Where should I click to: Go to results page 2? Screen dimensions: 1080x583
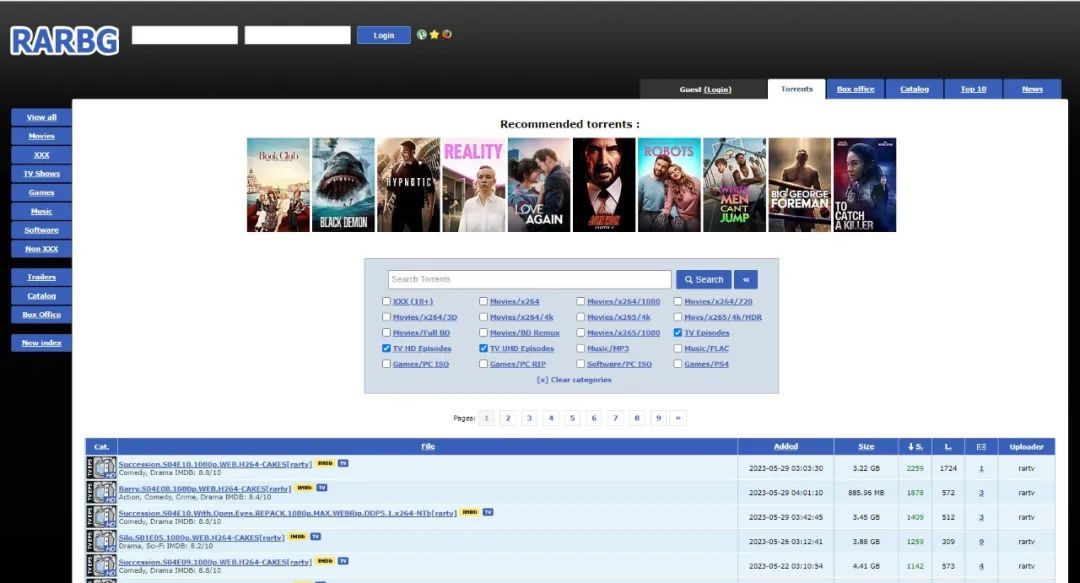click(508, 418)
